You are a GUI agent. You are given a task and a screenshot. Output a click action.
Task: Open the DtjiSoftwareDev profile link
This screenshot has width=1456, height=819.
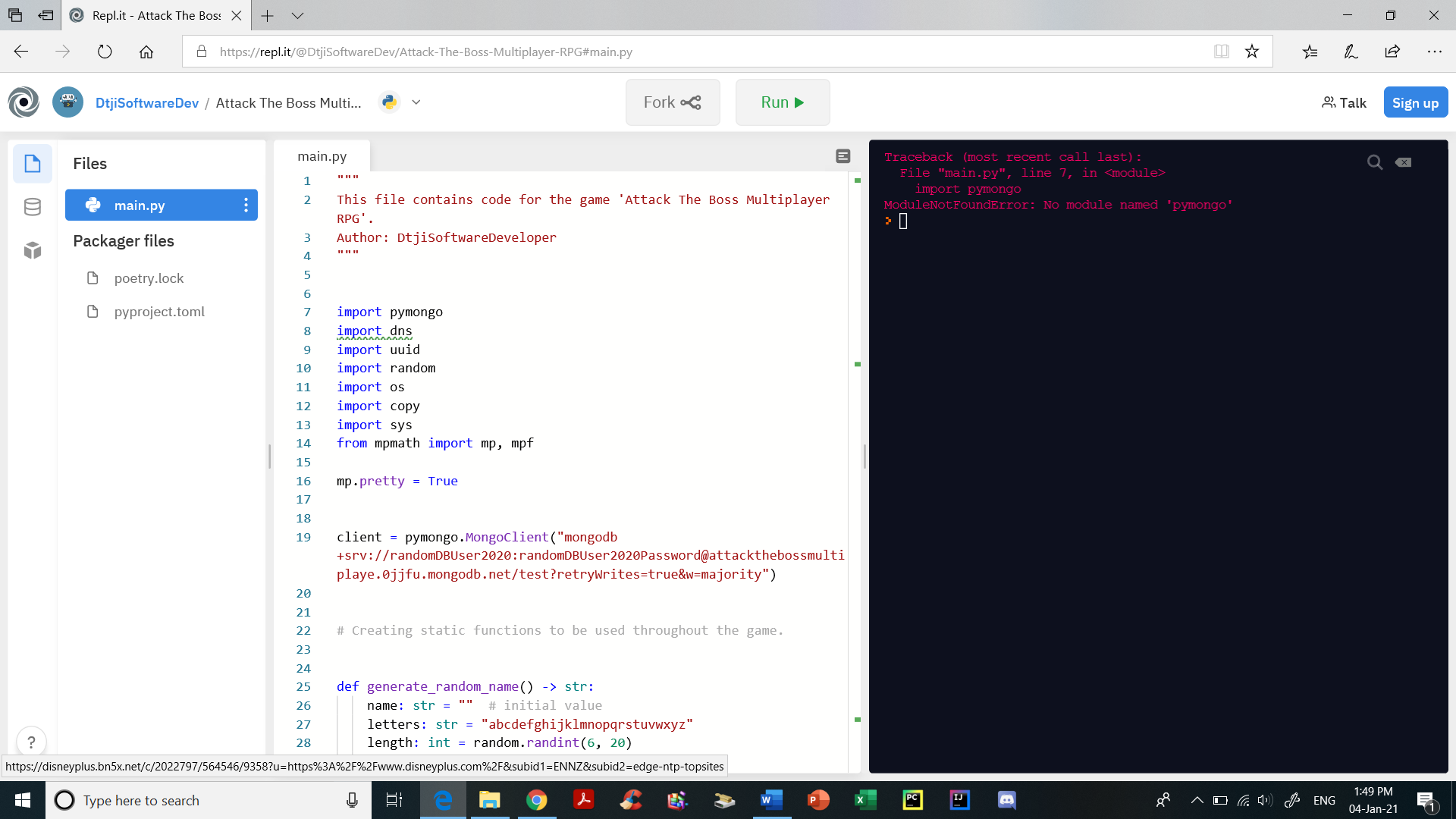147,102
